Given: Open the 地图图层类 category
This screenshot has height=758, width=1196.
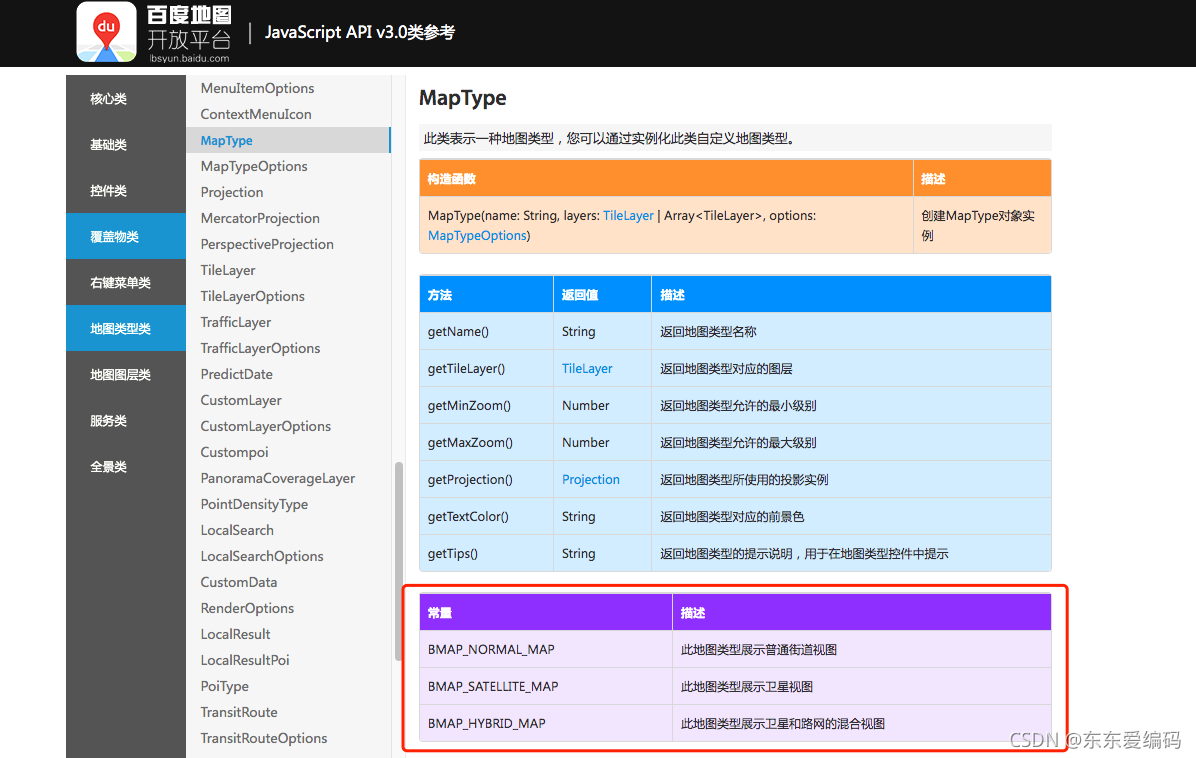Looking at the screenshot, I should click(126, 374).
